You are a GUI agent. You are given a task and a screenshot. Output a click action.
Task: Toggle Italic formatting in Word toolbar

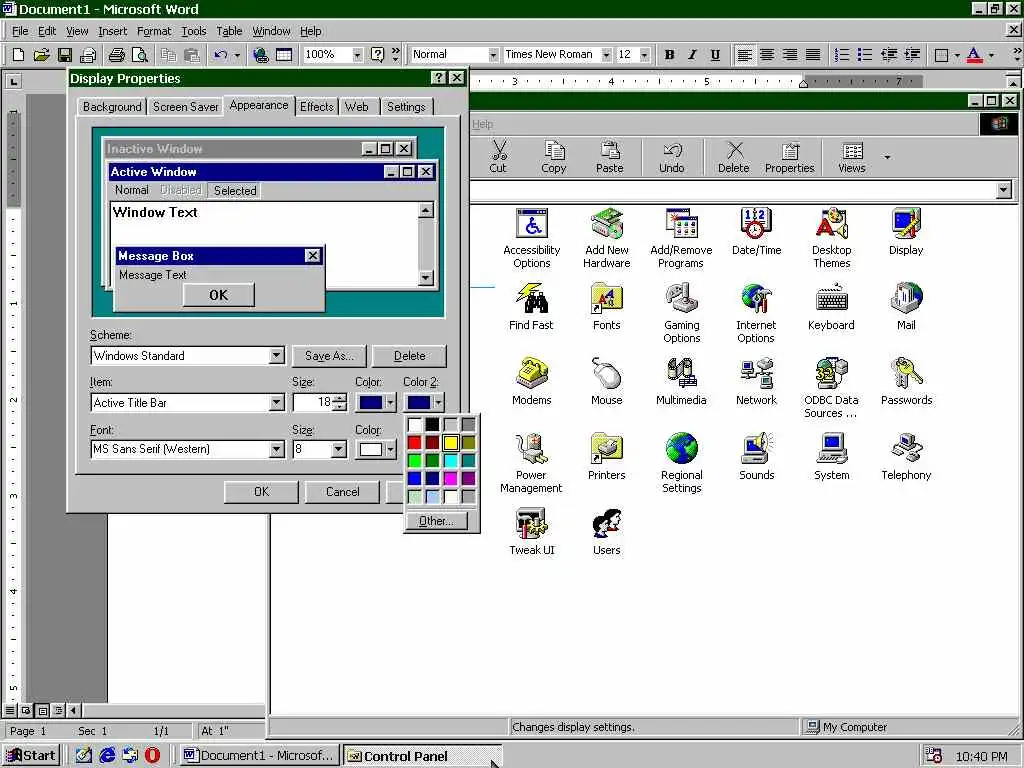click(x=692, y=55)
